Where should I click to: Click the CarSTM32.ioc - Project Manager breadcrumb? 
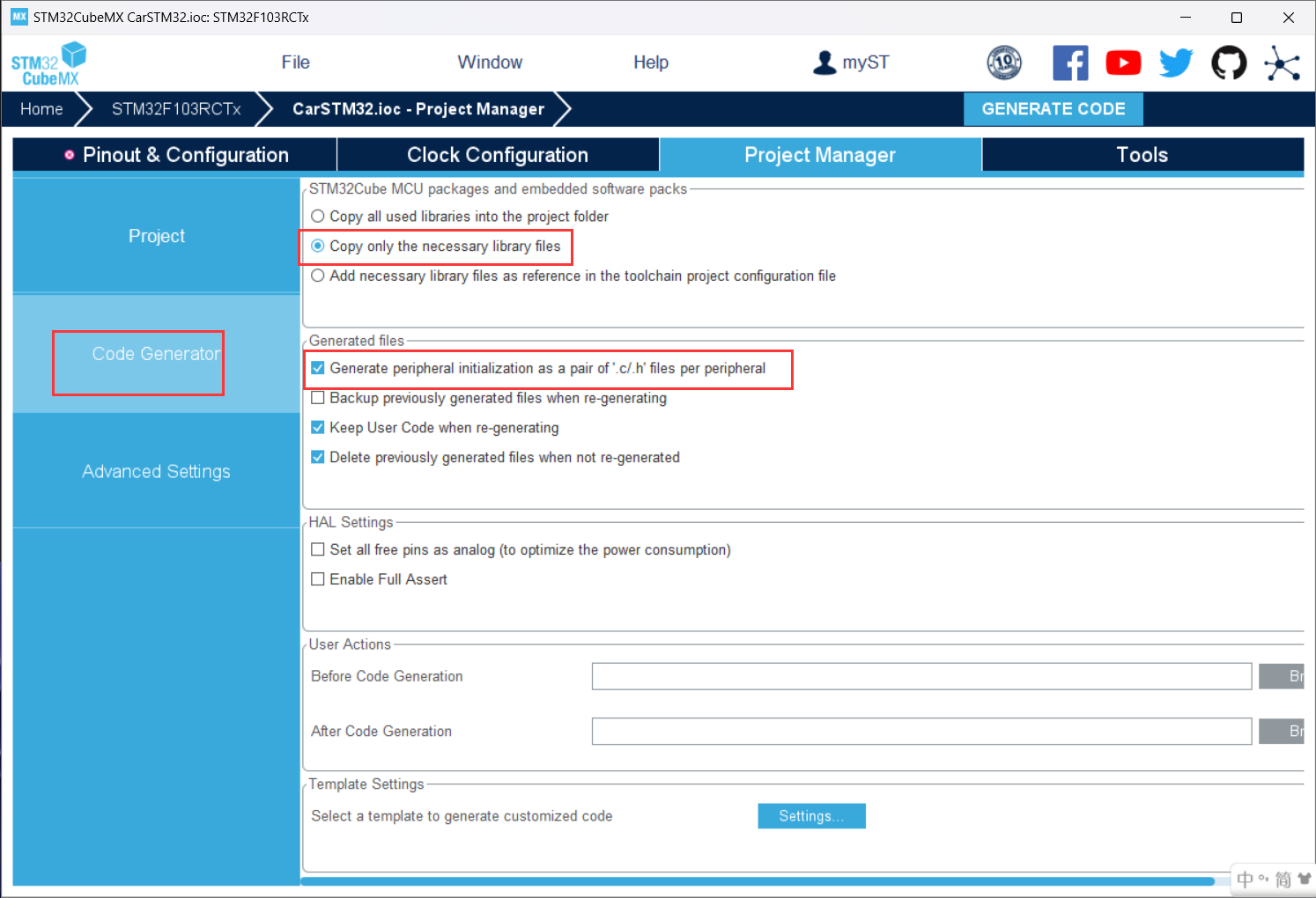click(x=418, y=109)
